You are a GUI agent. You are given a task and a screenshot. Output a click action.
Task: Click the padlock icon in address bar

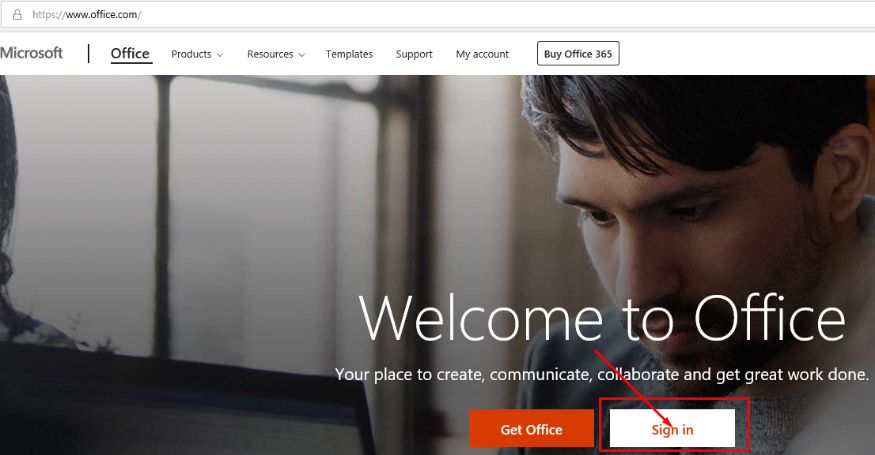click(17, 15)
